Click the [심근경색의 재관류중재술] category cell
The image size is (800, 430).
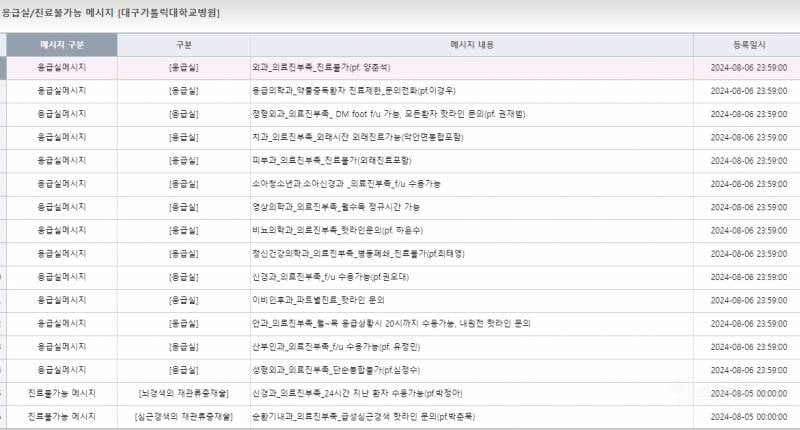(x=184, y=417)
